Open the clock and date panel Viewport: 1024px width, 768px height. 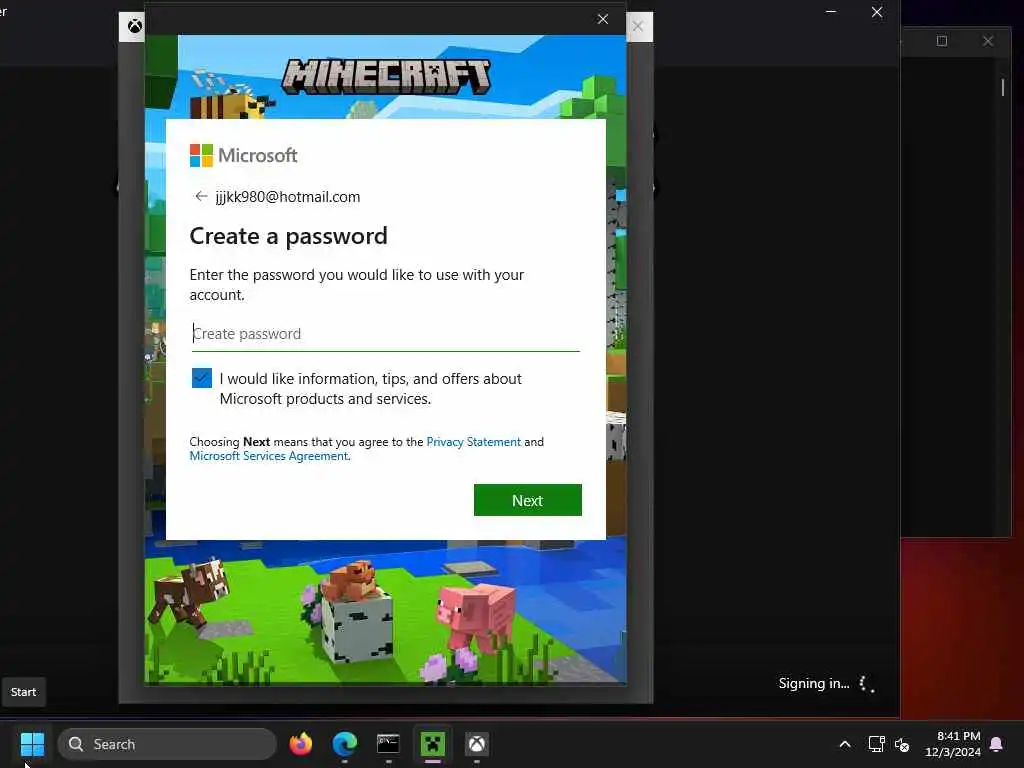(x=953, y=744)
